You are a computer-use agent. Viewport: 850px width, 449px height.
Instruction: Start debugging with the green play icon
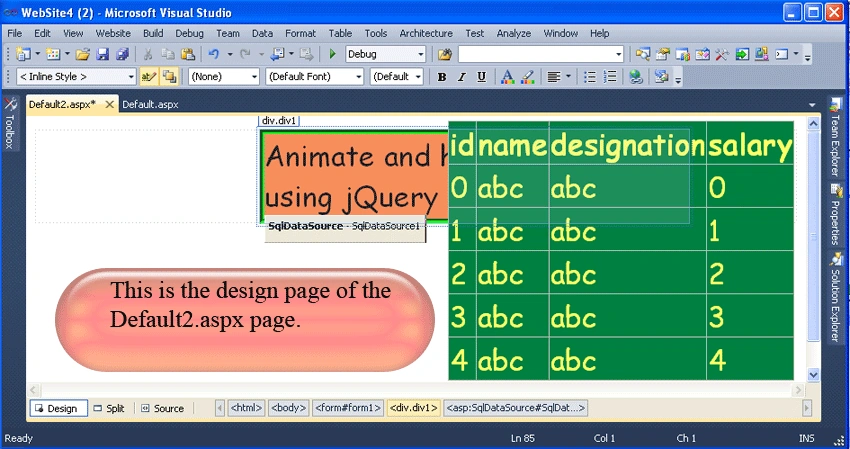[x=333, y=54]
